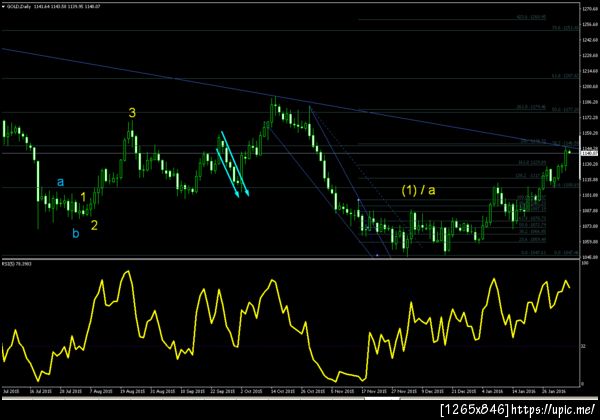This screenshot has width=600, height=420.
Task: Select the yellow wave label 2
Action: [94, 225]
